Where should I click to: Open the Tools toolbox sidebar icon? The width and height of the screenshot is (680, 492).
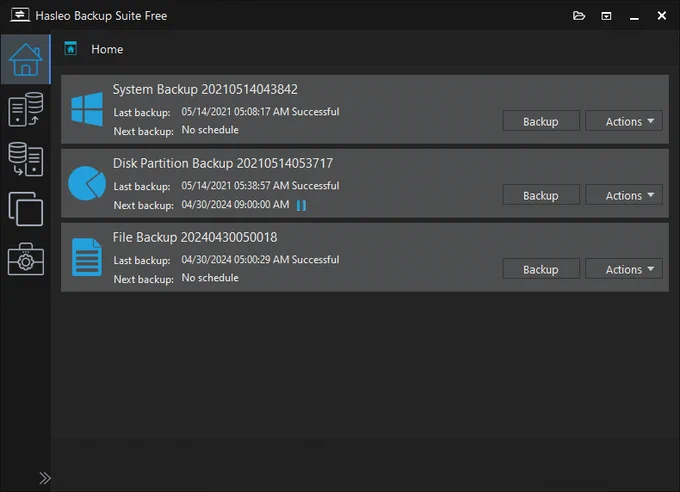(26, 259)
